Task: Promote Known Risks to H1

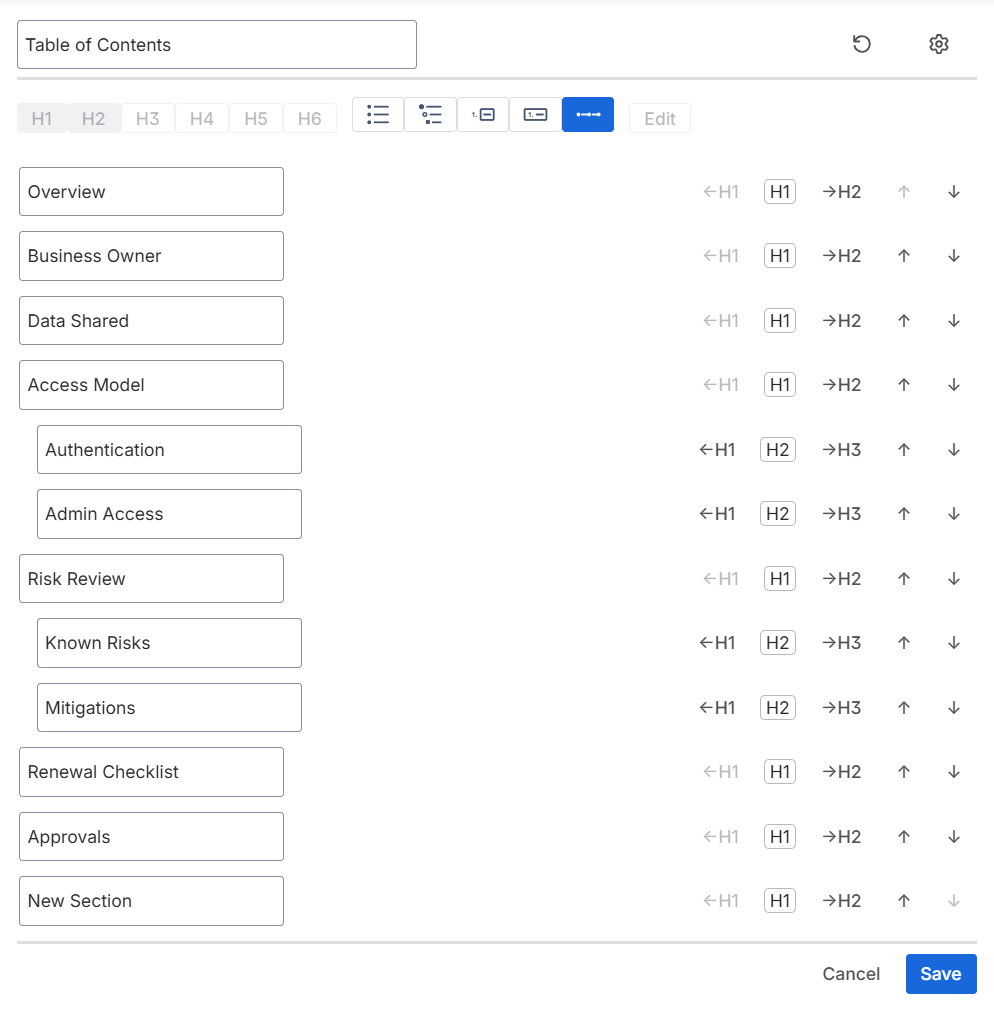Action: pos(717,643)
